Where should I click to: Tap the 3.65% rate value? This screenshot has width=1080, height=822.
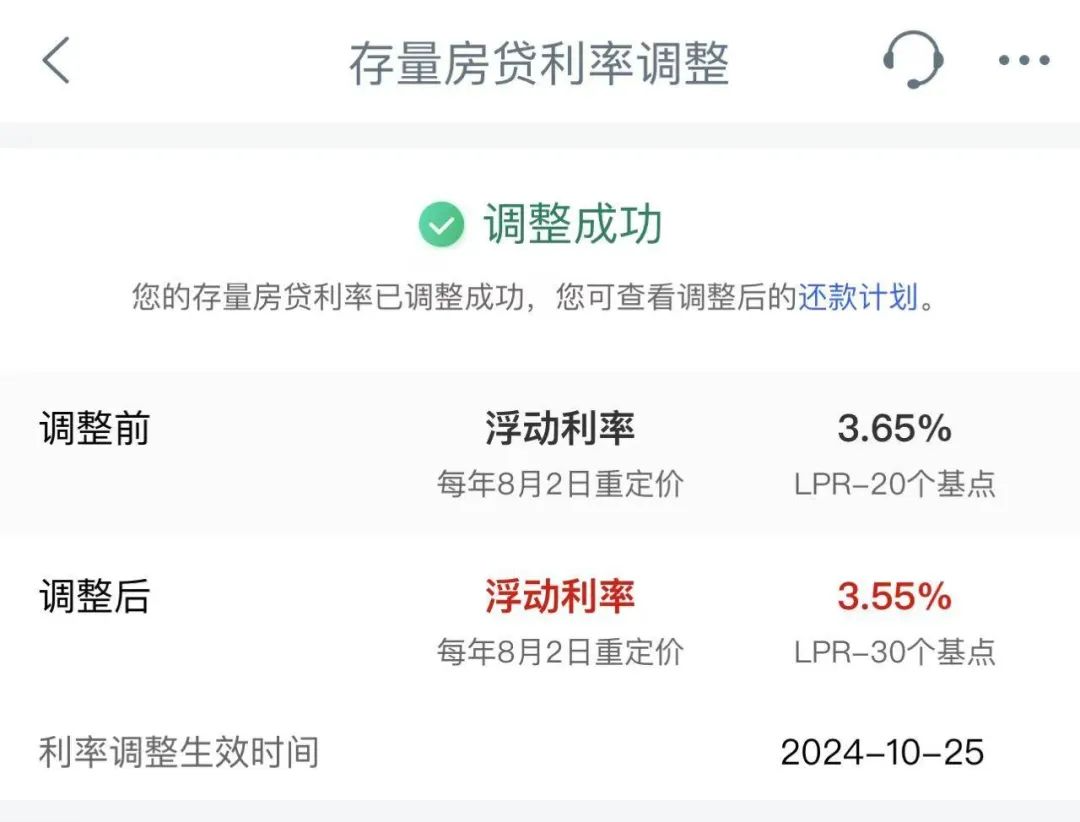point(894,428)
